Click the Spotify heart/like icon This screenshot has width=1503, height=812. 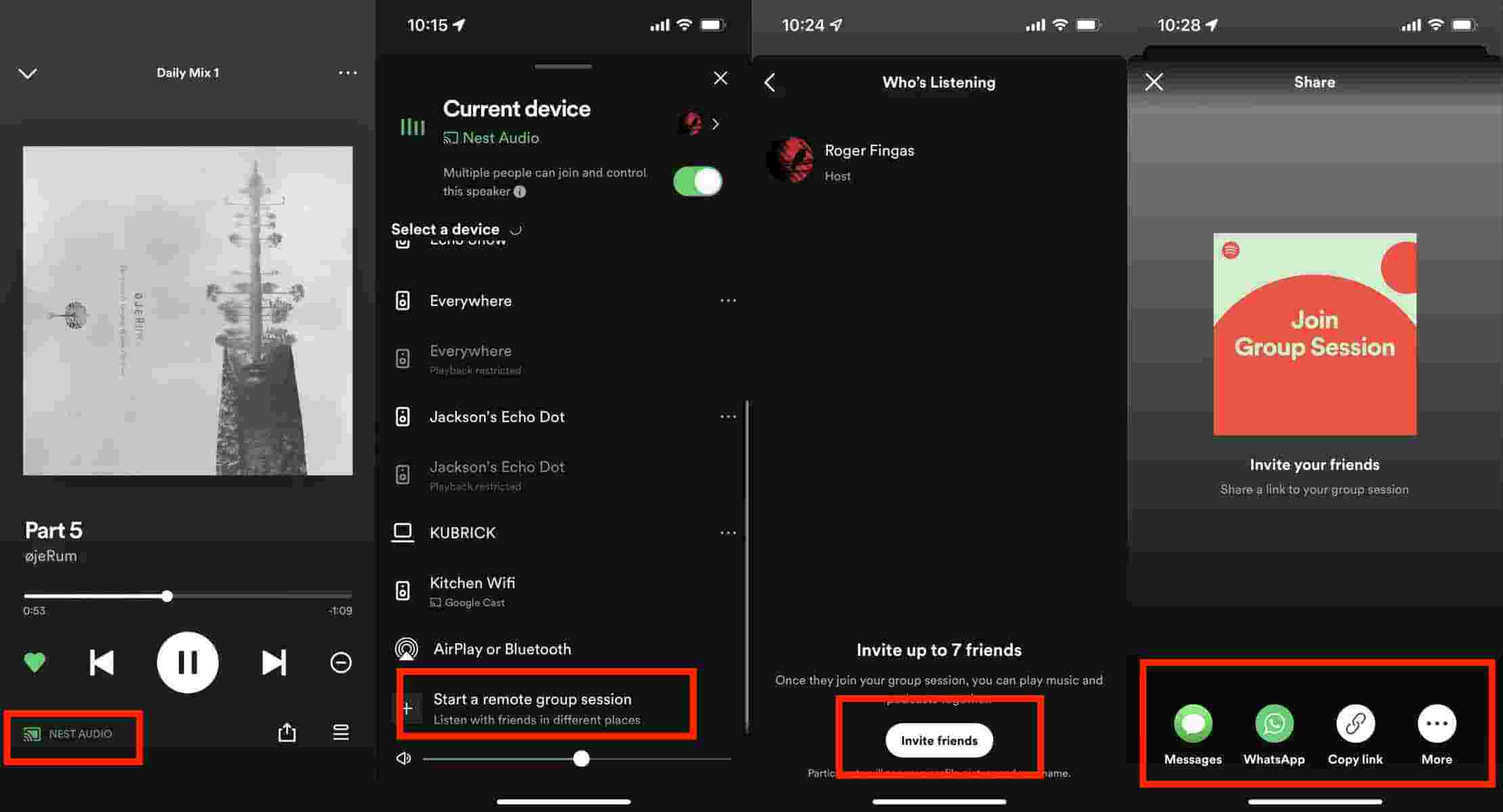[34, 660]
